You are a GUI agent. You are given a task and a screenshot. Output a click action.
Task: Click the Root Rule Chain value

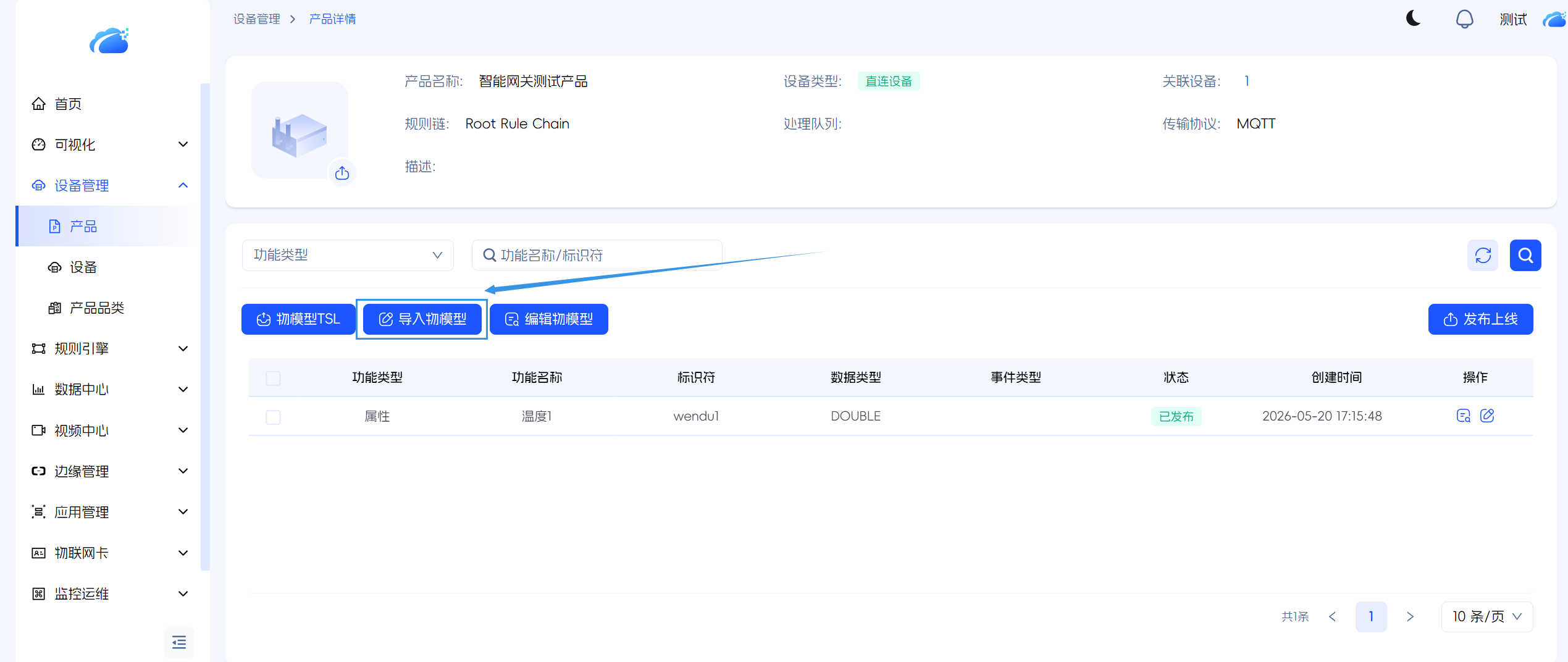[517, 124]
